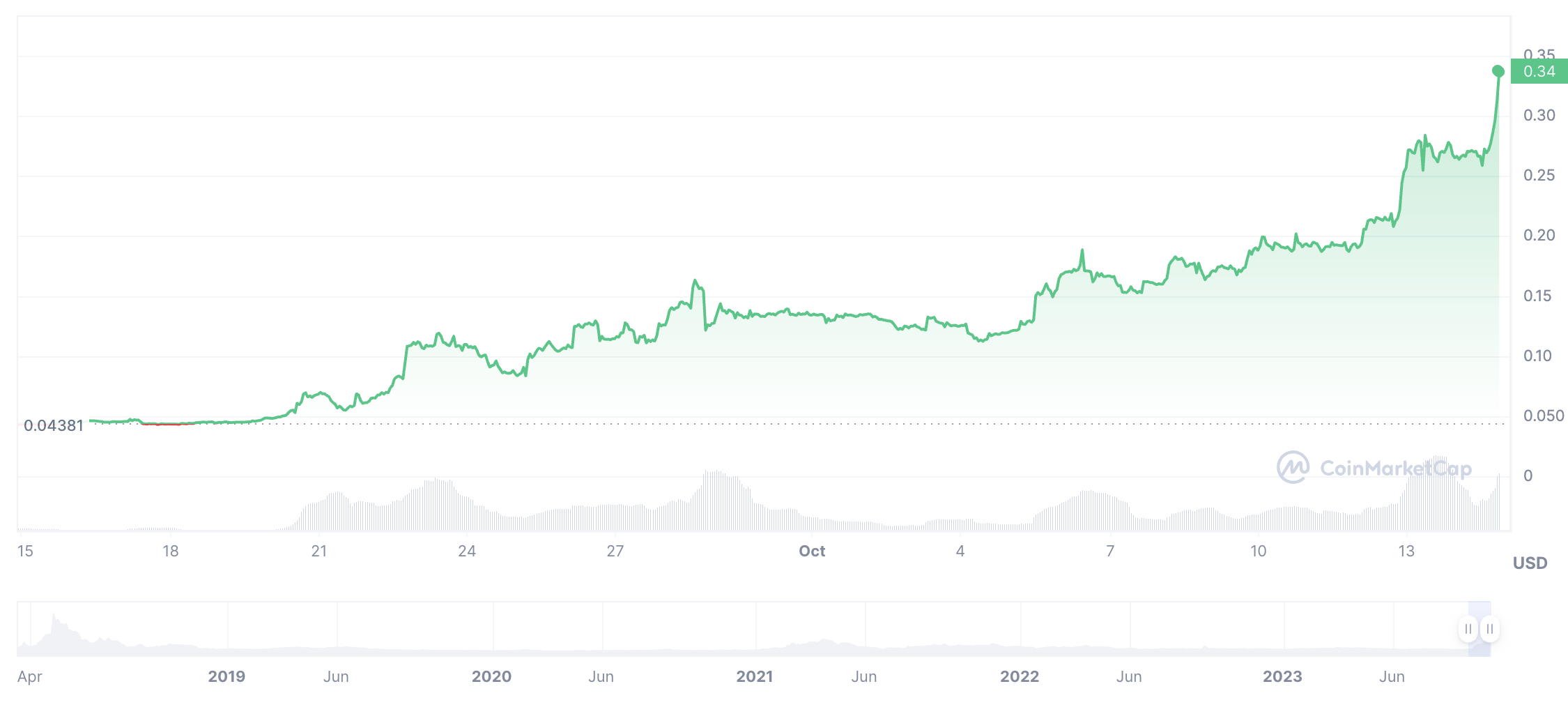Click the green 0.34 current price tag

coord(1539,71)
